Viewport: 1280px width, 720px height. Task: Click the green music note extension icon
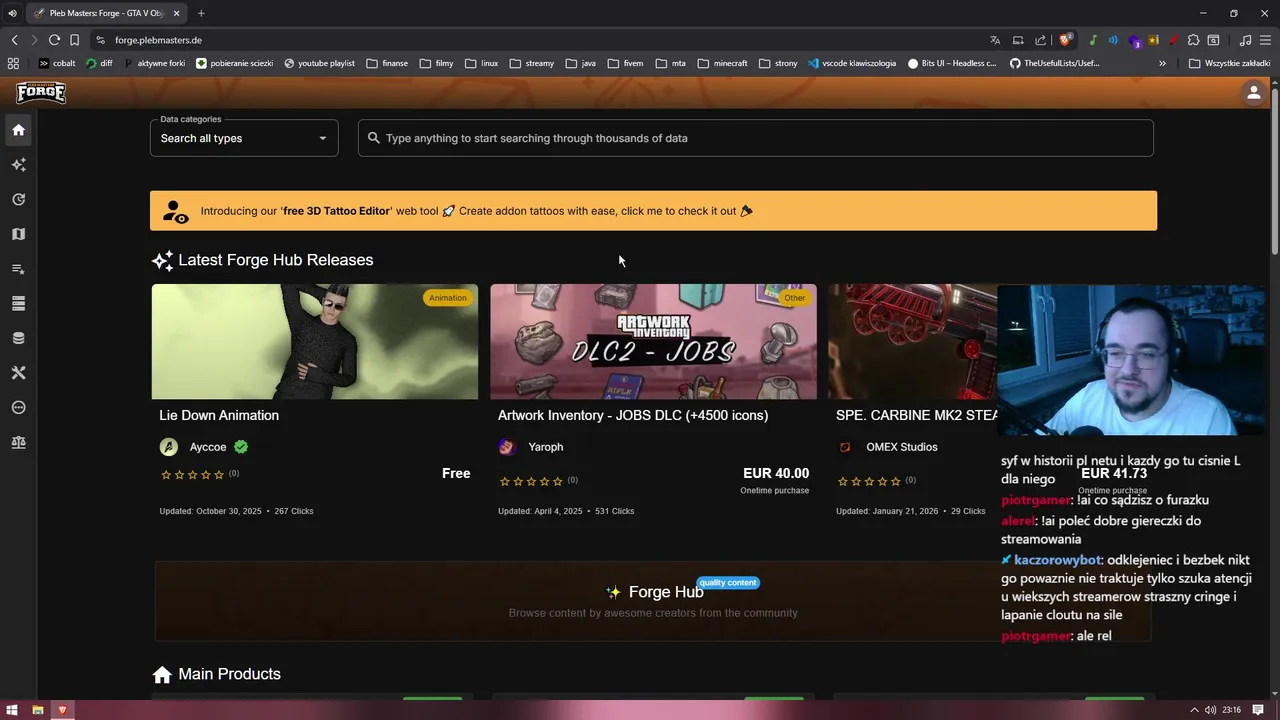(1093, 40)
